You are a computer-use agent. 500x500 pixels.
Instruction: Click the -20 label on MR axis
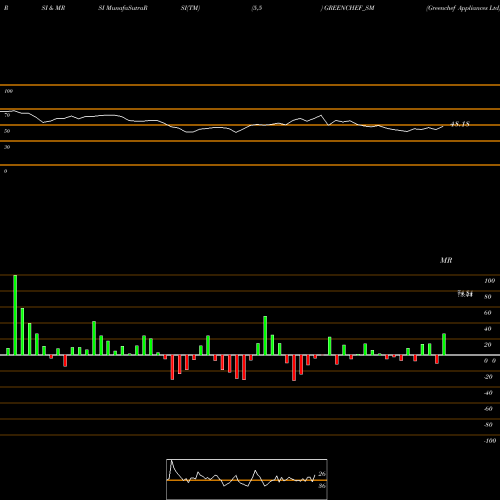(x=488, y=377)
